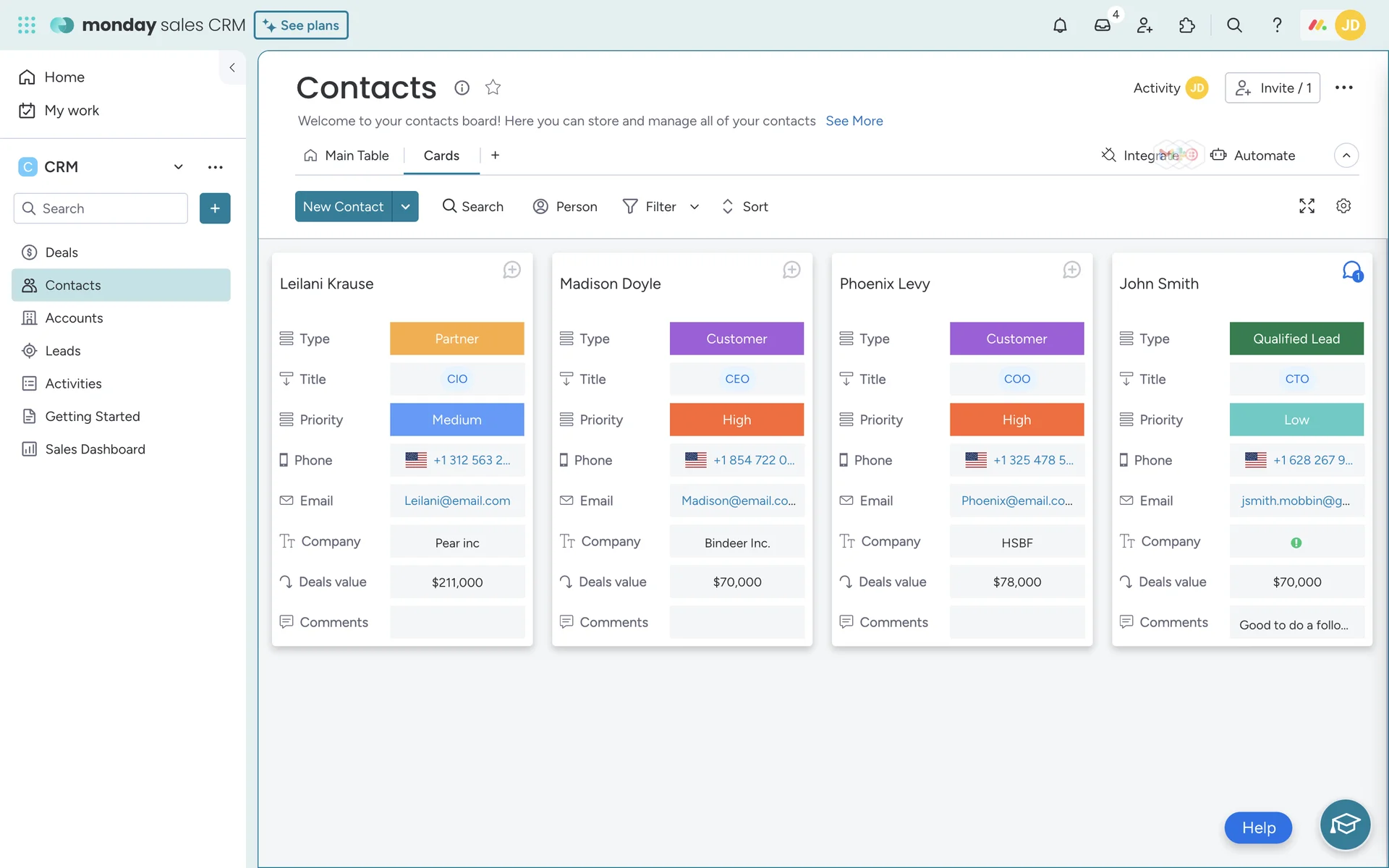Viewport: 1389px width, 868px height.
Task: Open Filter options dropdown arrow
Action: (x=694, y=207)
